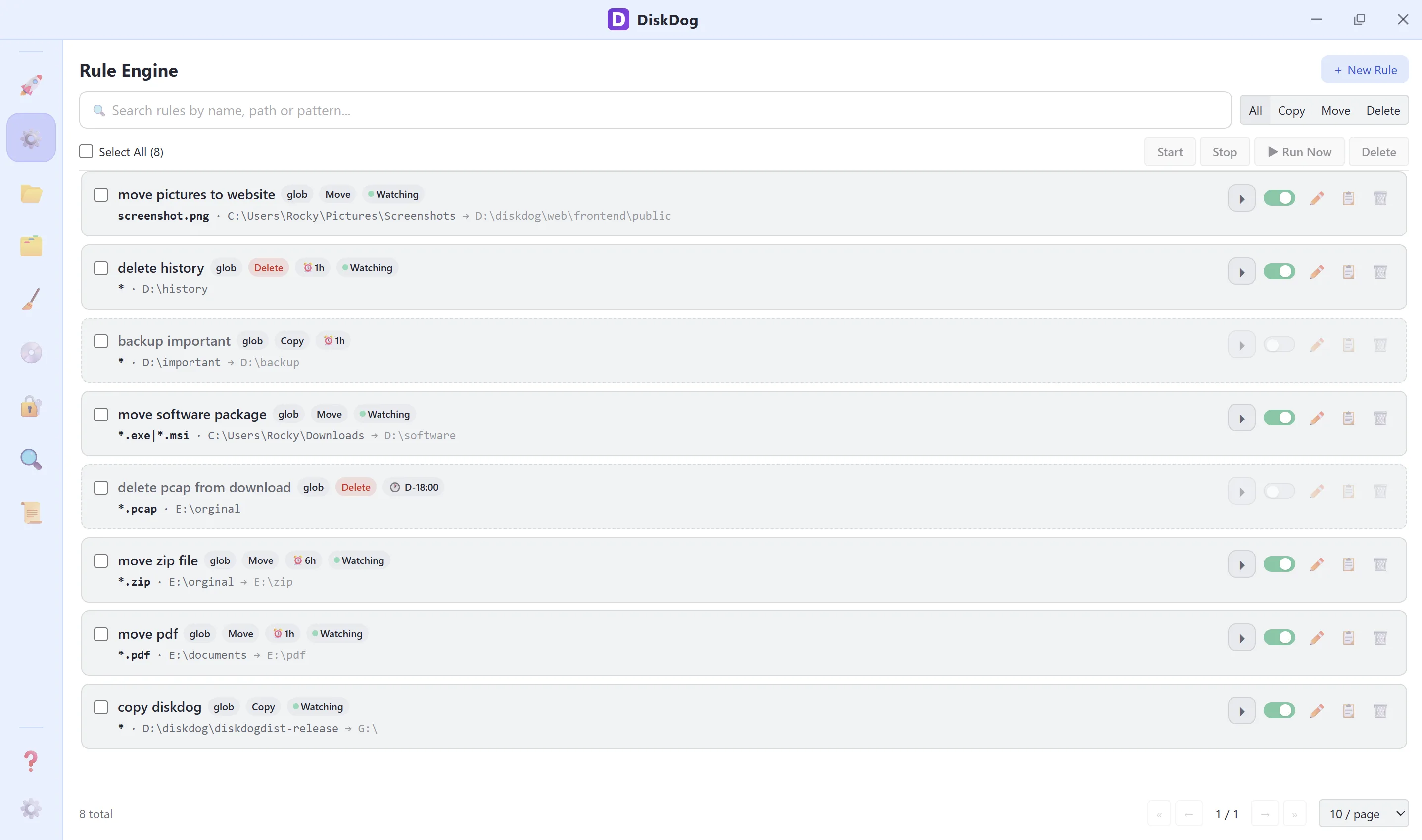Screen dimensions: 1422x840
Task: Edit the 'move pictures to website' rule with pencil icon
Action: [1317, 197]
